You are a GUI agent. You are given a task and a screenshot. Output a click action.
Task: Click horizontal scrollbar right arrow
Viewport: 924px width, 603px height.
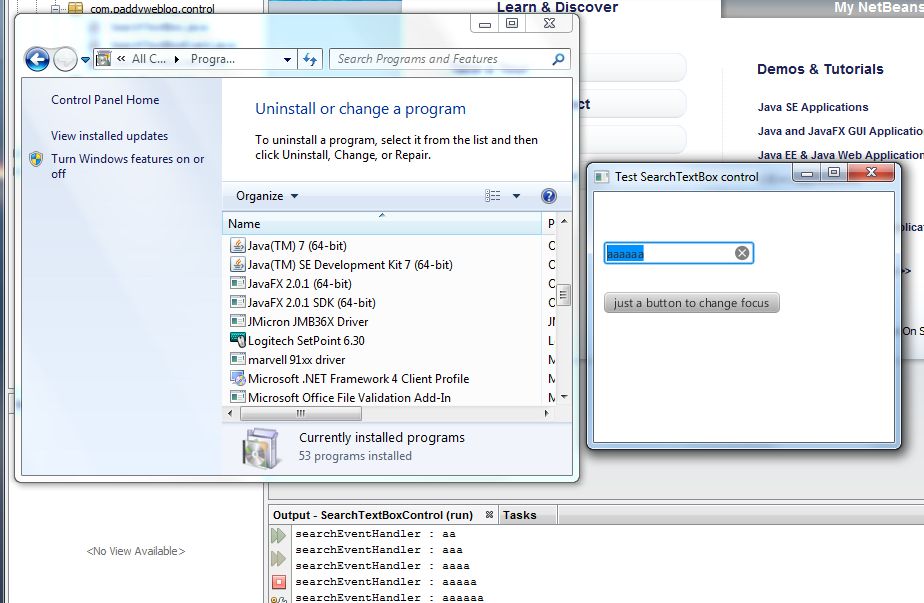[547, 413]
